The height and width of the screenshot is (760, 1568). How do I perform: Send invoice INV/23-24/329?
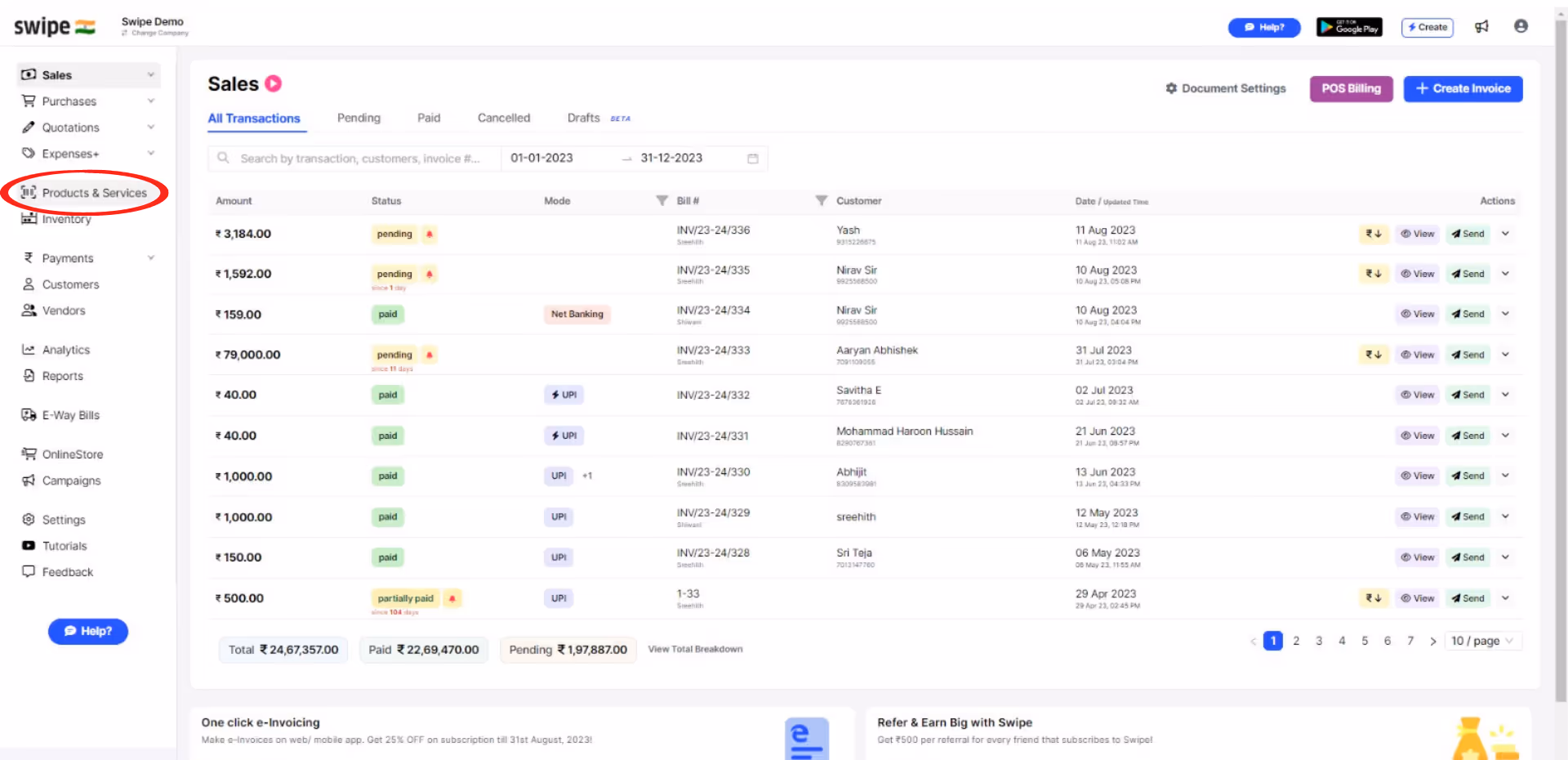(x=1468, y=516)
